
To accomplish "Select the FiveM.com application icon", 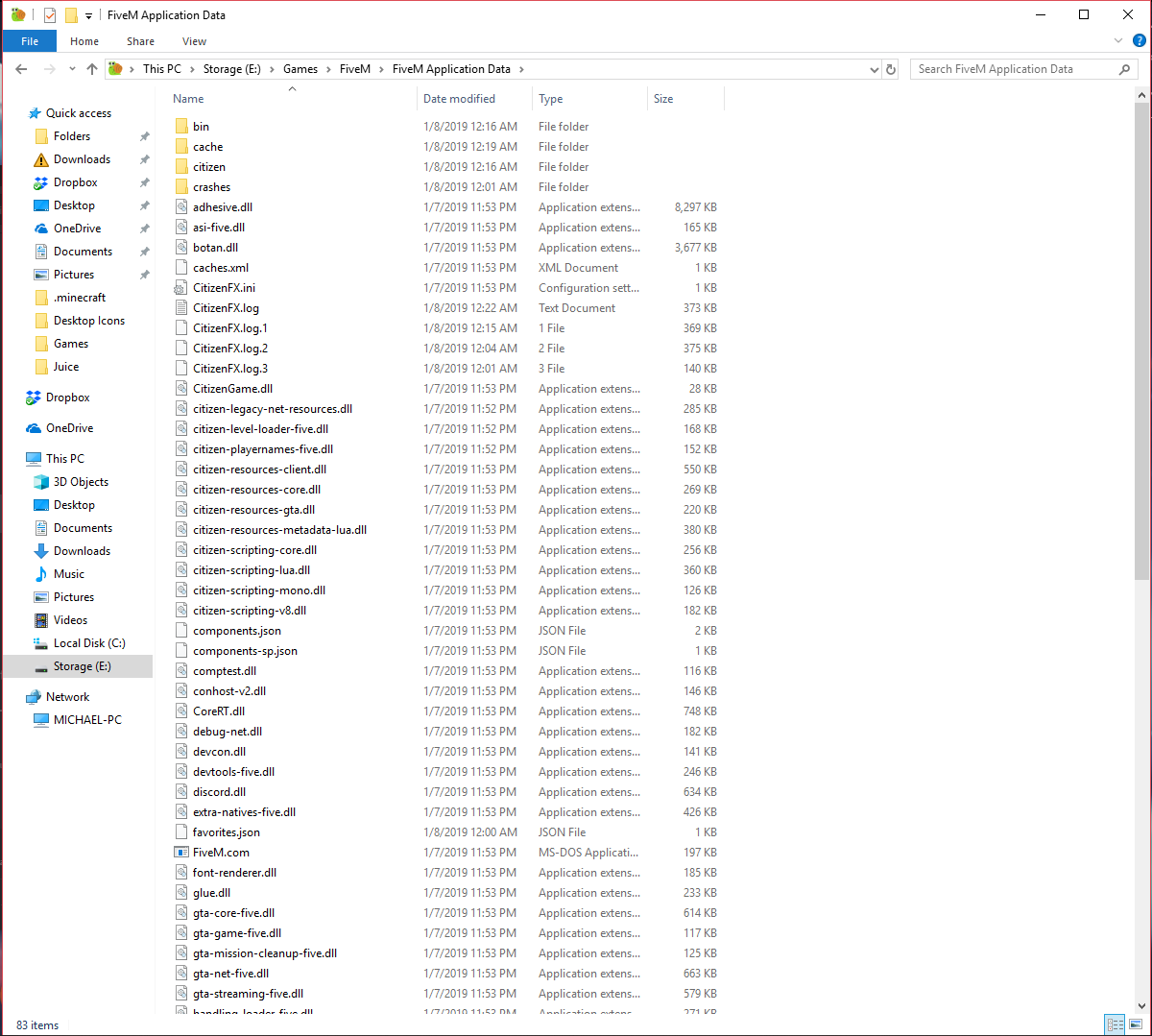I will click(182, 853).
